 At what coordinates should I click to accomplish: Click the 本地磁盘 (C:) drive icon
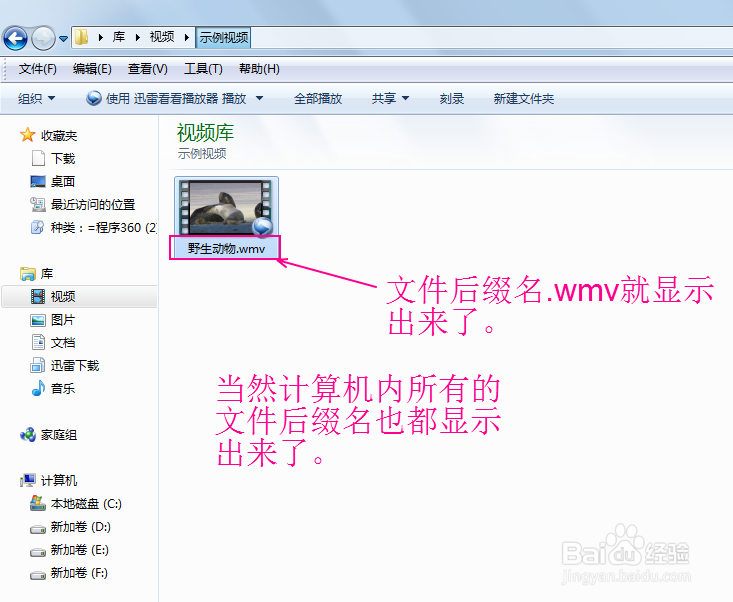pyautogui.click(x=37, y=503)
